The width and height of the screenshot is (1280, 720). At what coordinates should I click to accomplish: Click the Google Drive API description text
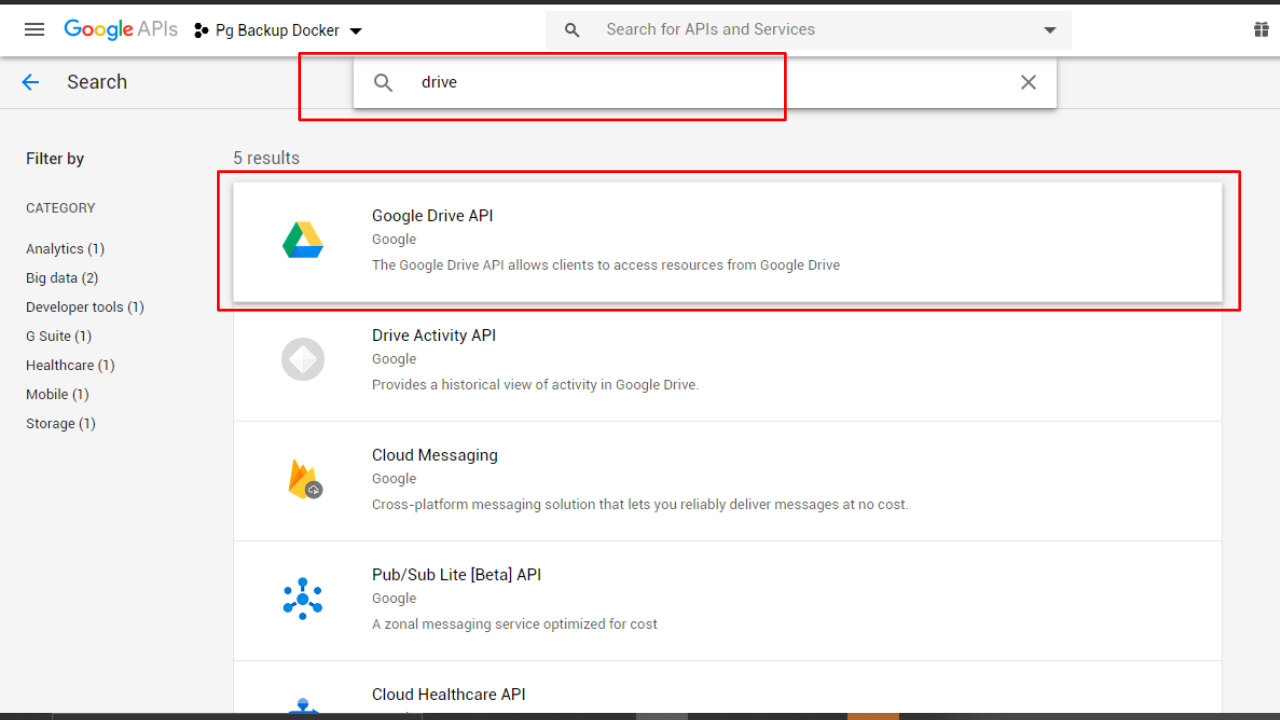tap(606, 265)
